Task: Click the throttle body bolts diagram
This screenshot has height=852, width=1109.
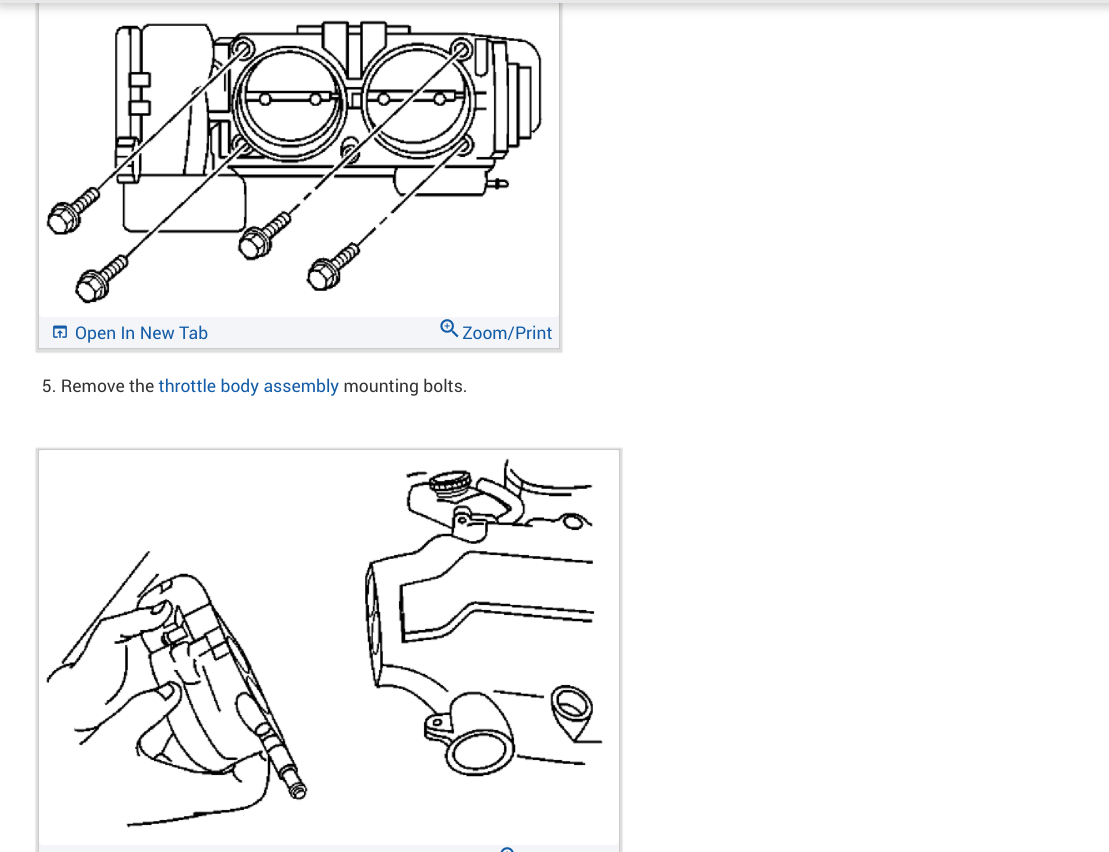Action: point(298,159)
